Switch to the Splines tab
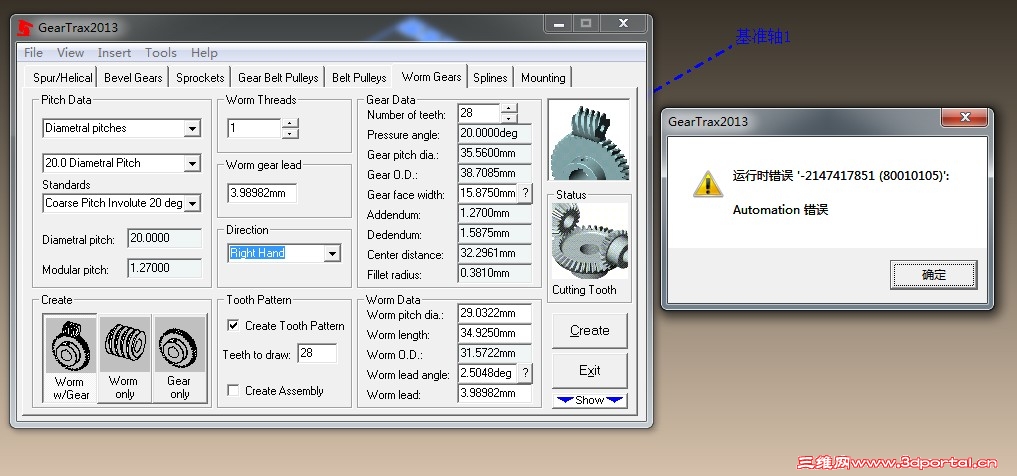 pyautogui.click(x=490, y=78)
